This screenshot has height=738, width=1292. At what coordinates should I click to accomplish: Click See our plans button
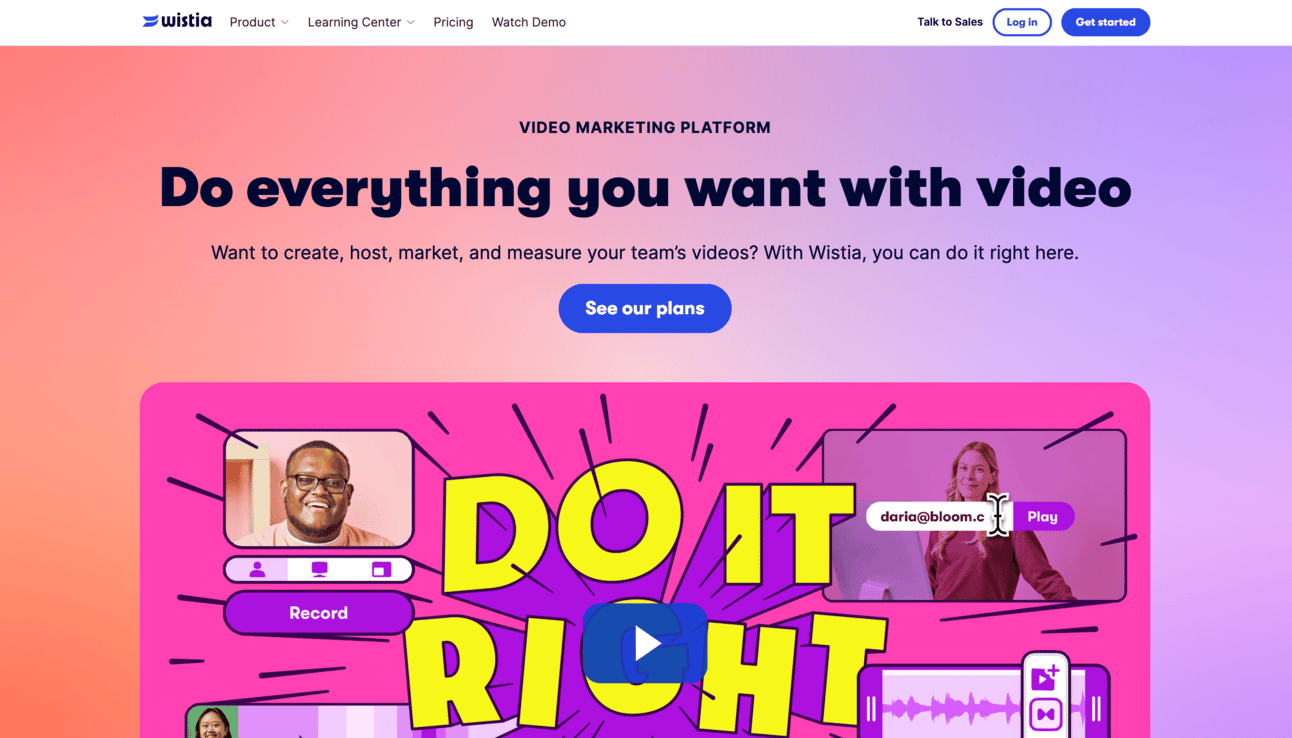pos(645,308)
